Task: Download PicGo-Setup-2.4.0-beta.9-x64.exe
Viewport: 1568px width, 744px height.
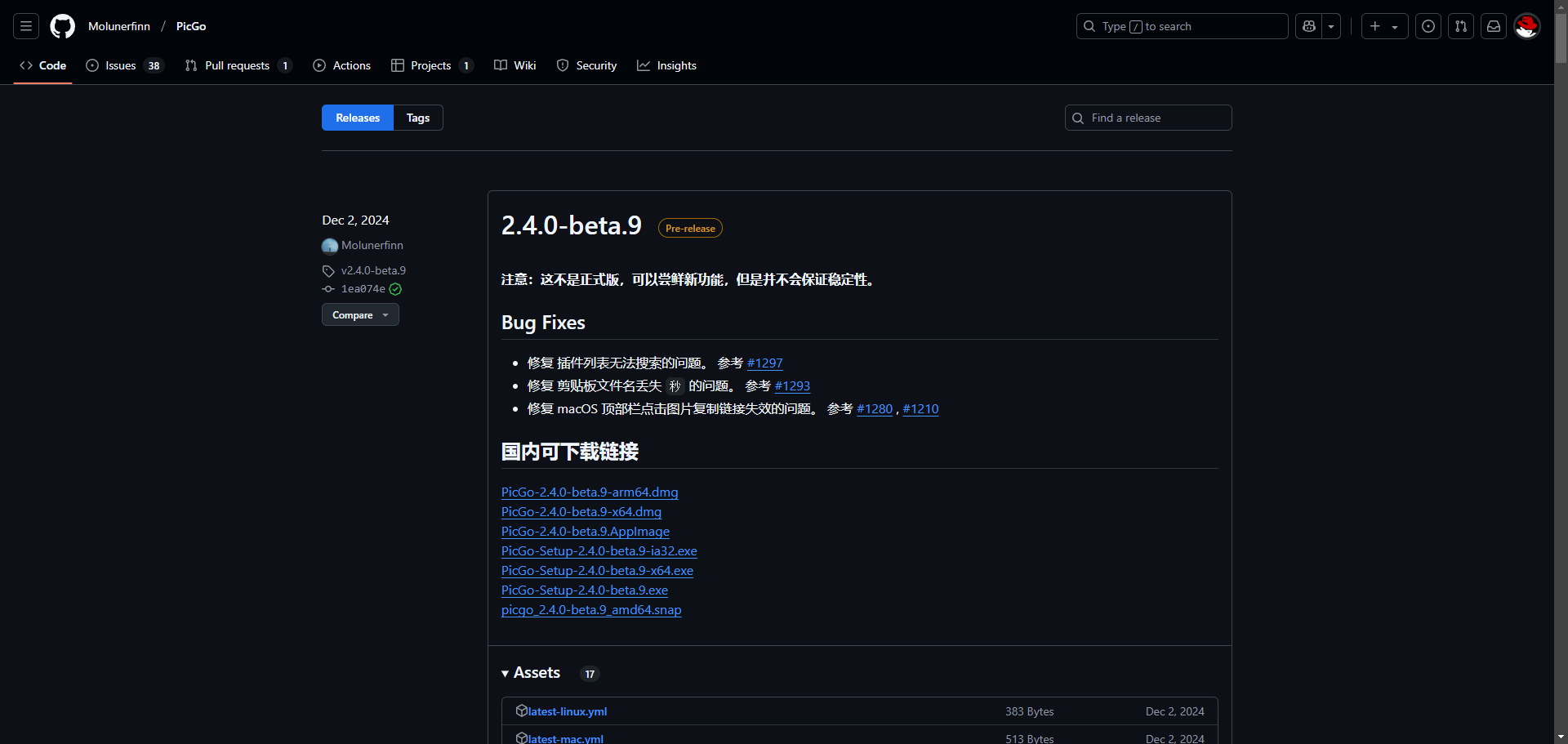Action: point(597,571)
